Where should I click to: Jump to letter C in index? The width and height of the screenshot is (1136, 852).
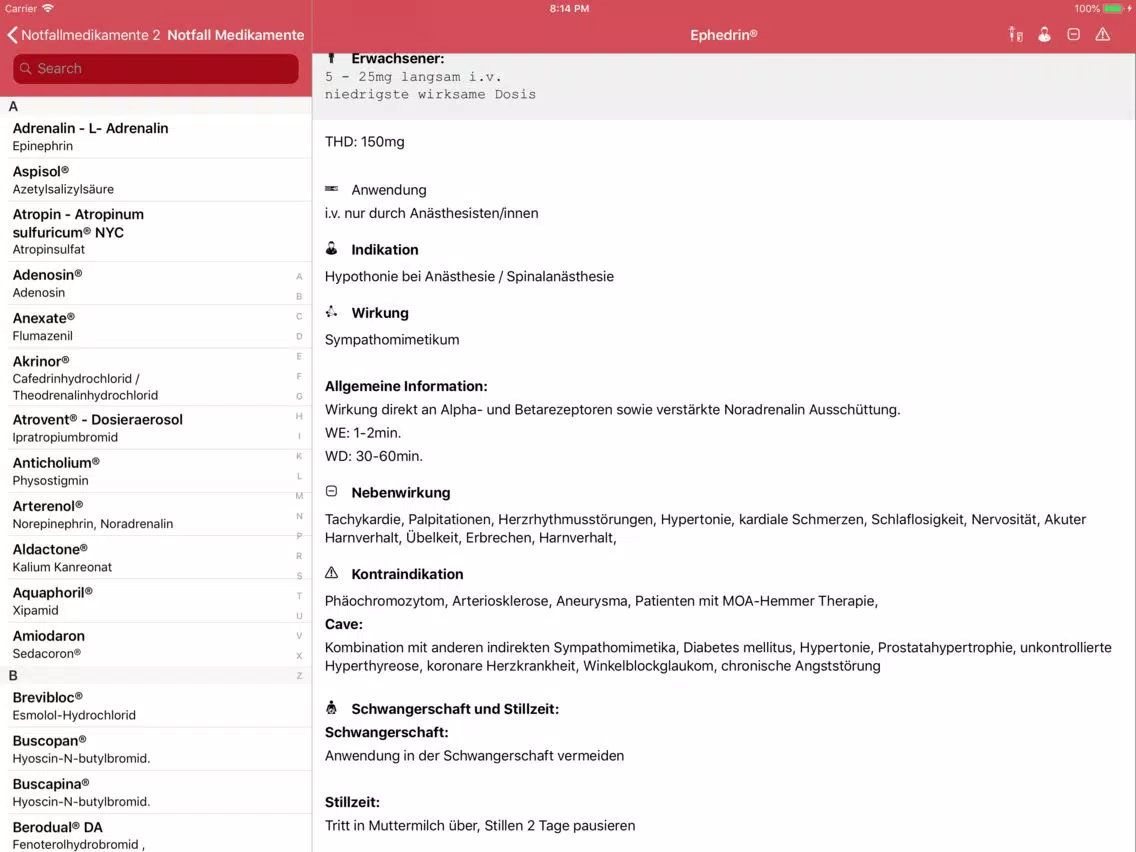[x=299, y=317]
